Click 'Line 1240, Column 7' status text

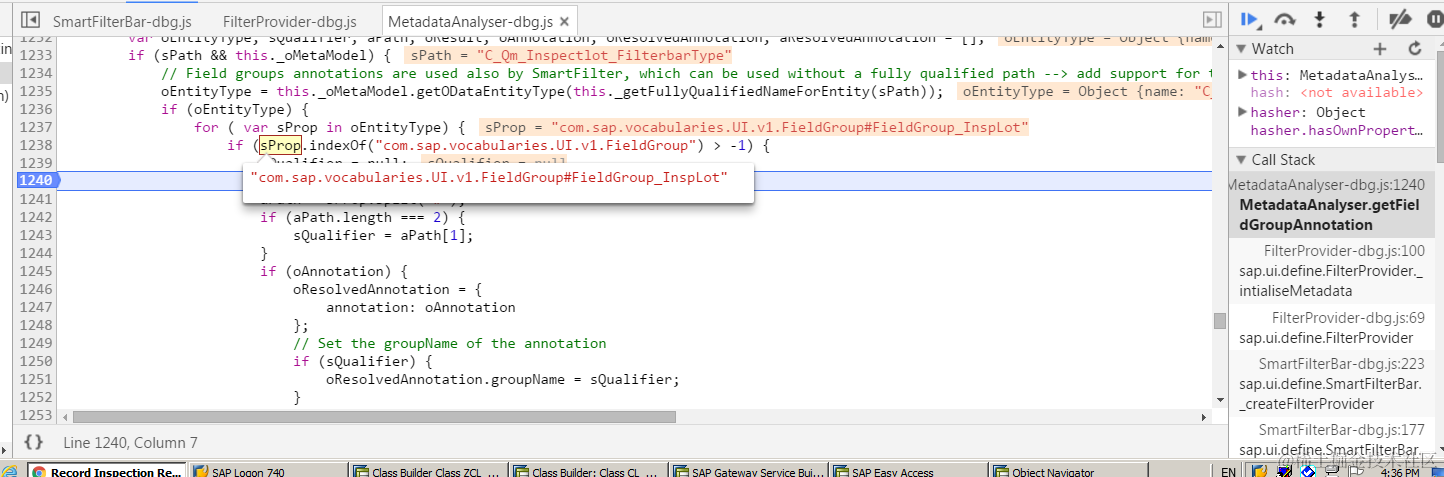[130, 442]
